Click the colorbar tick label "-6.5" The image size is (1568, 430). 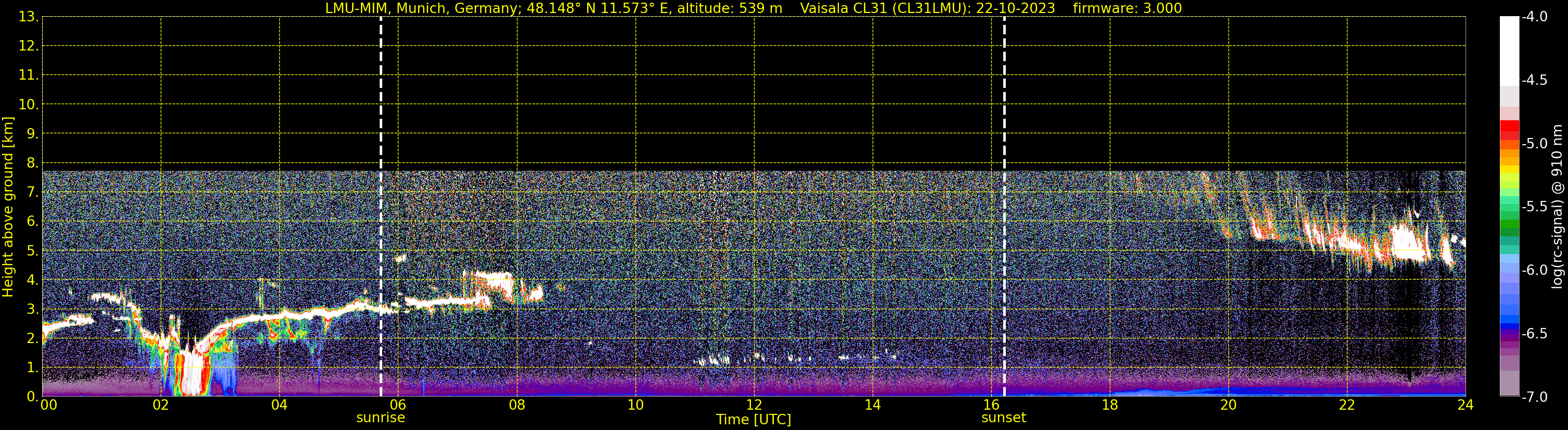point(1535,333)
